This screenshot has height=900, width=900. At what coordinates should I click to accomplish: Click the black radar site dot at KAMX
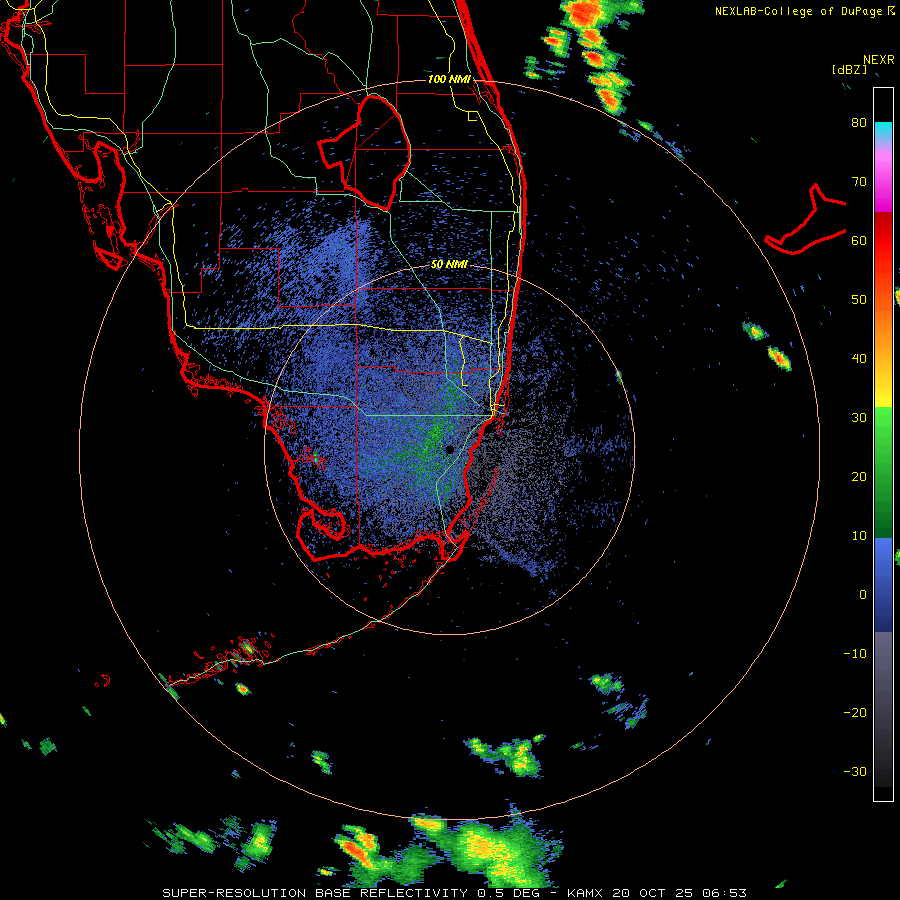tap(449, 449)
